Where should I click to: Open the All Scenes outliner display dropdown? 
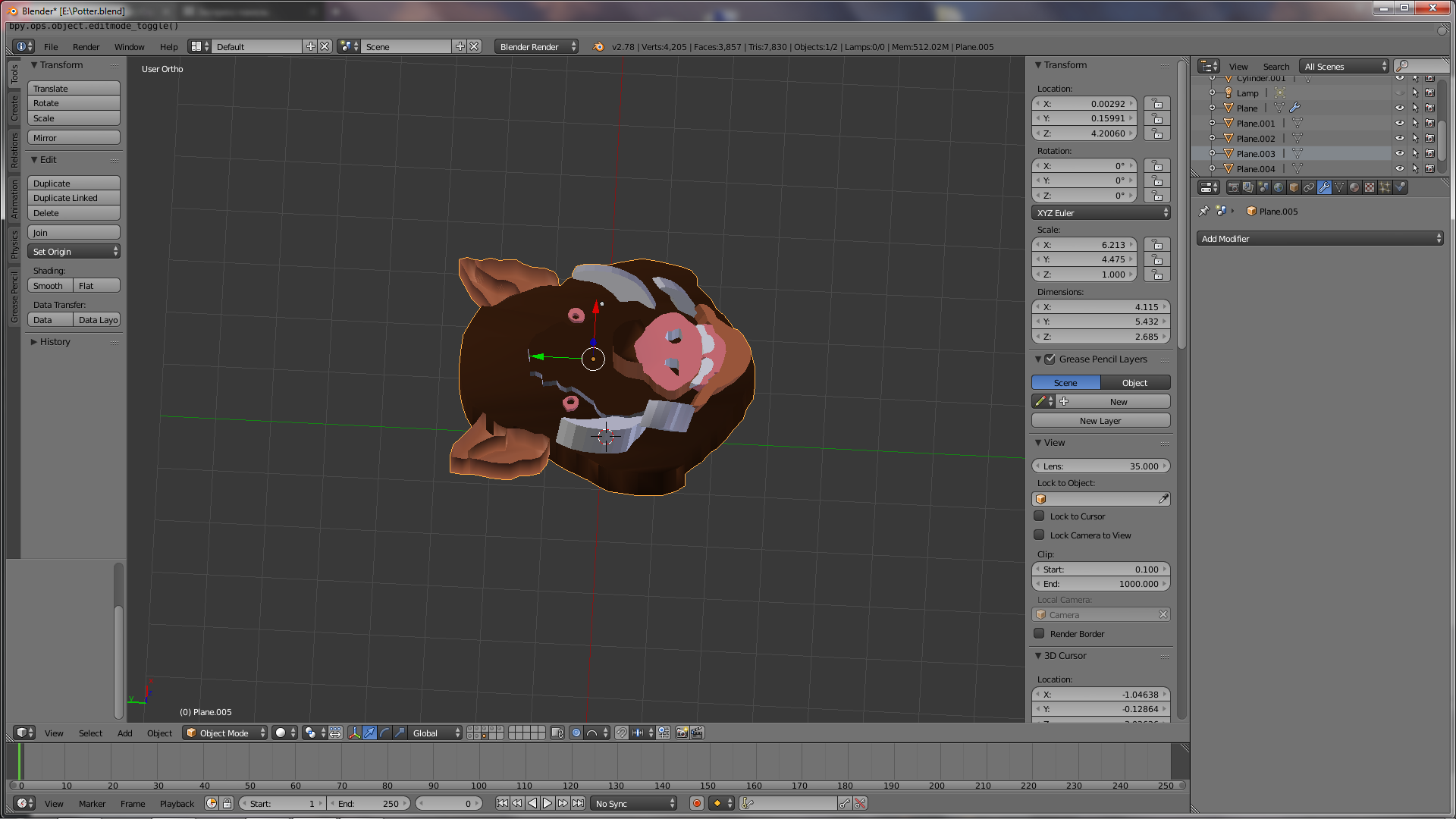point(1345,66)
